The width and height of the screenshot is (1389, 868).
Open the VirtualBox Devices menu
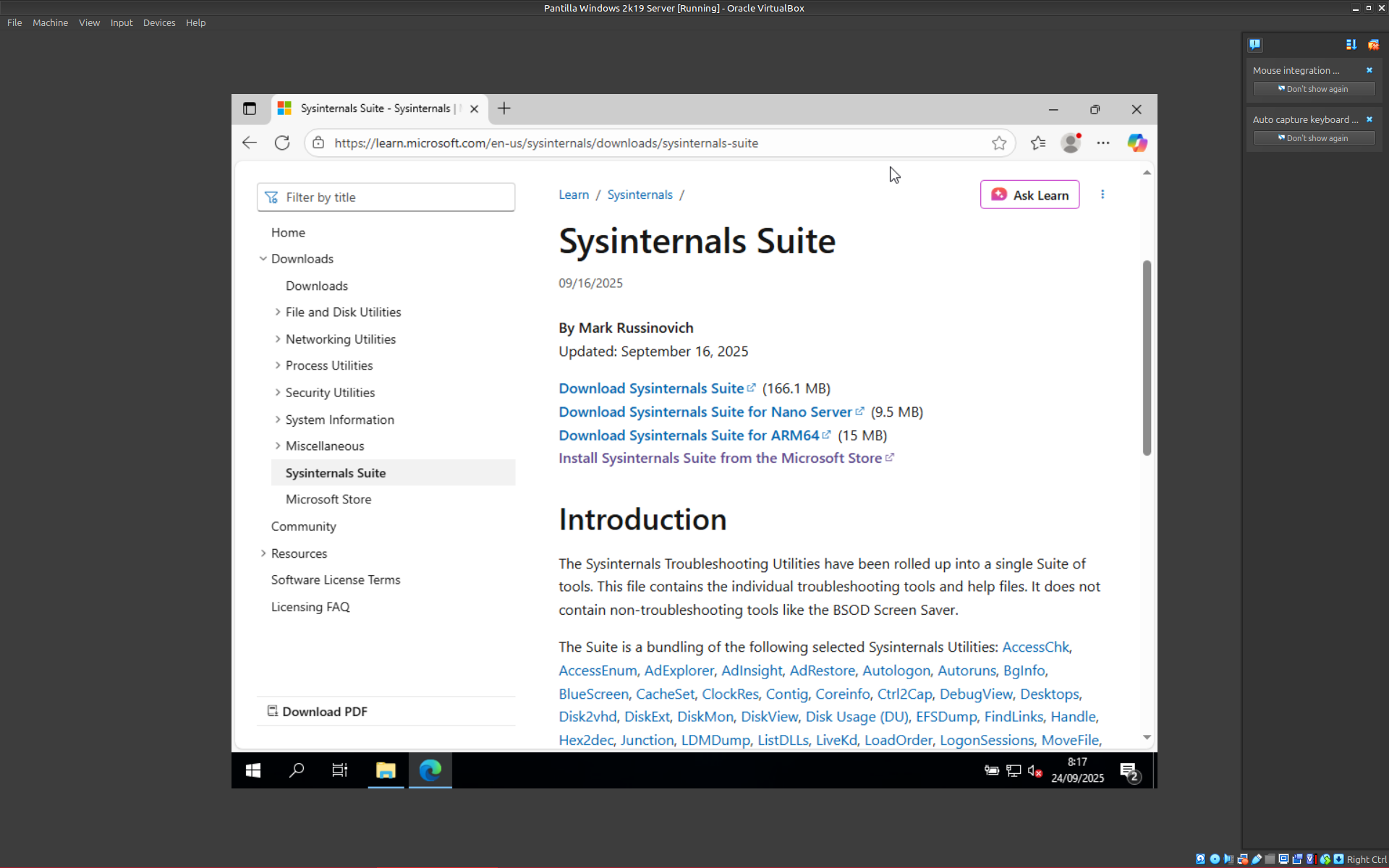pos(158,22)
